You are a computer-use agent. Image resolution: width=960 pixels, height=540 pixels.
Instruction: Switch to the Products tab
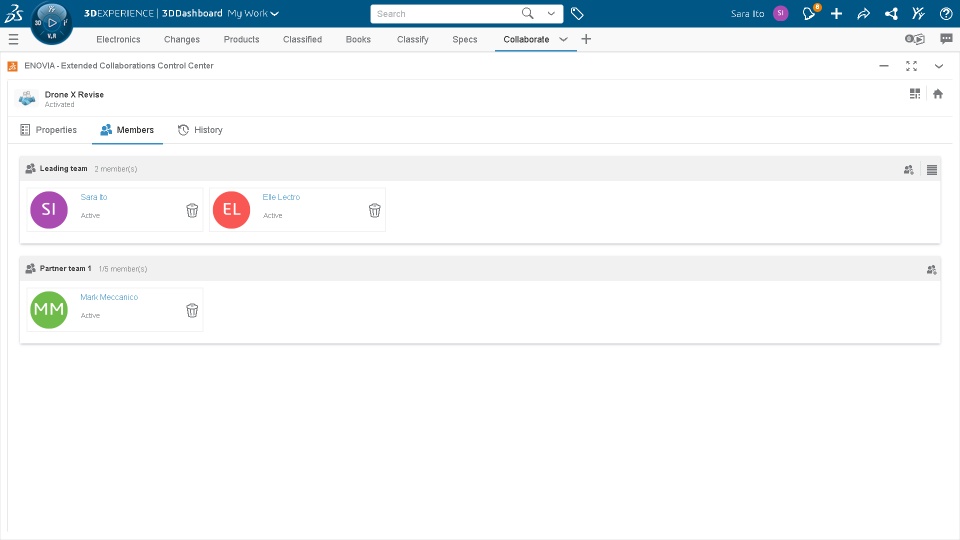241,39
